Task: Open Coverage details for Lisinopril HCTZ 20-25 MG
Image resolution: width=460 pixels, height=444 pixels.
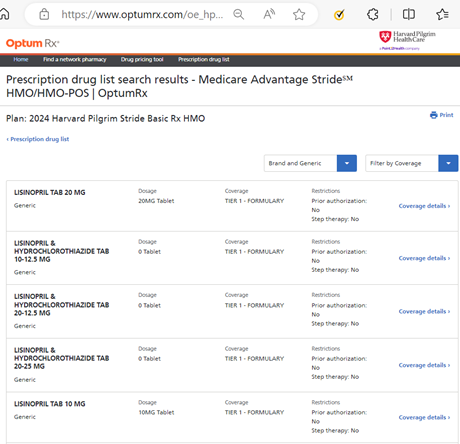Action: 424,365
